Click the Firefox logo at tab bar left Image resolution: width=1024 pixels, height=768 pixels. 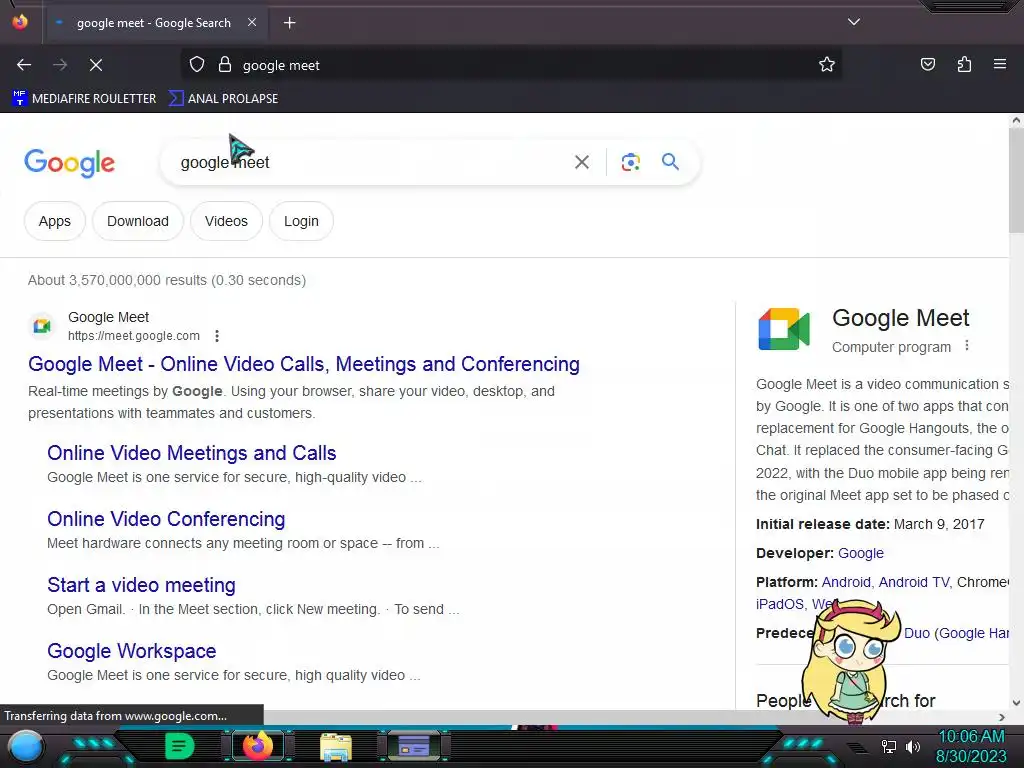[x=20, y=22]
